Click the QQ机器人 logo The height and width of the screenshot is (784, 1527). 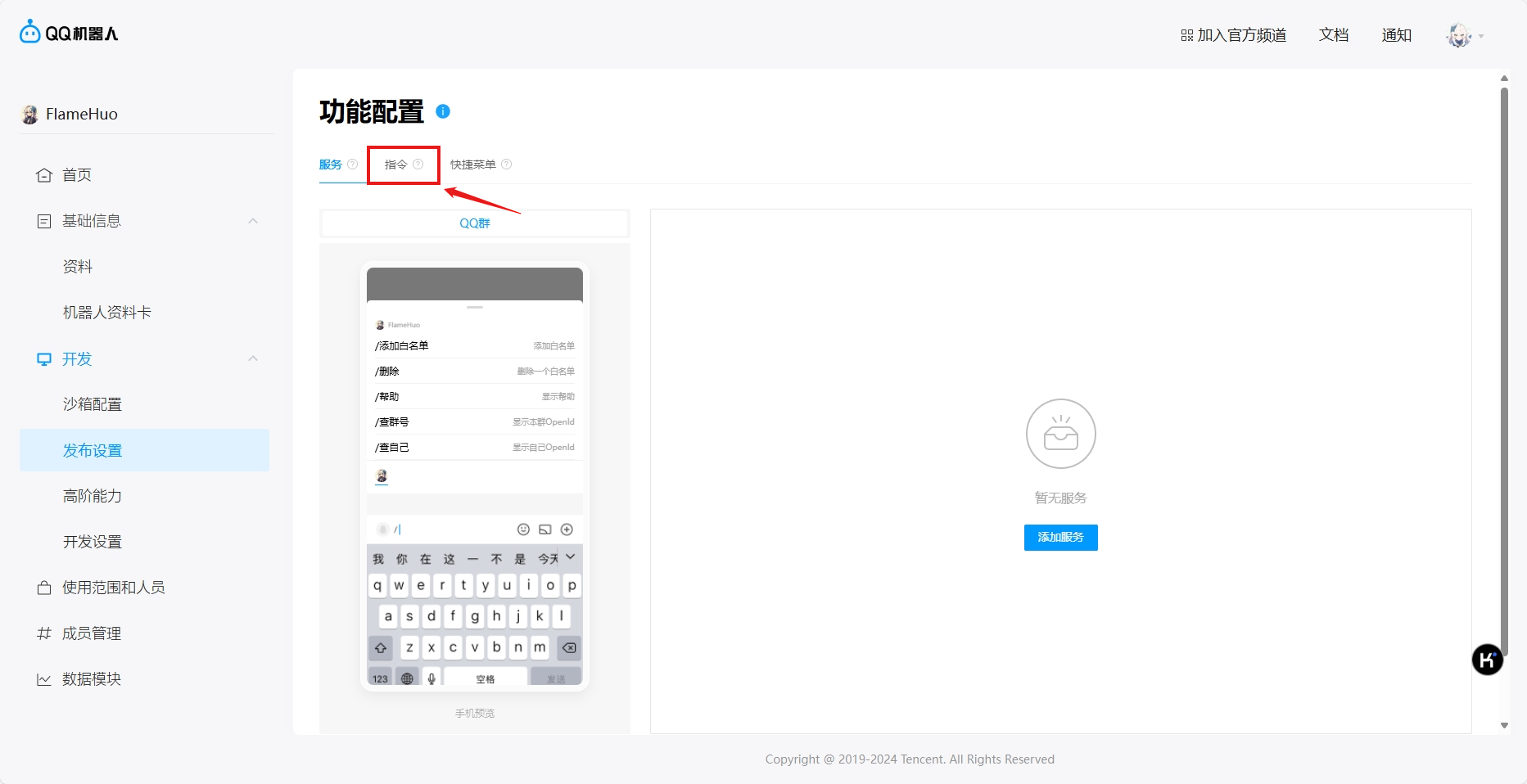pyautogui.click(x=69, y=33)
